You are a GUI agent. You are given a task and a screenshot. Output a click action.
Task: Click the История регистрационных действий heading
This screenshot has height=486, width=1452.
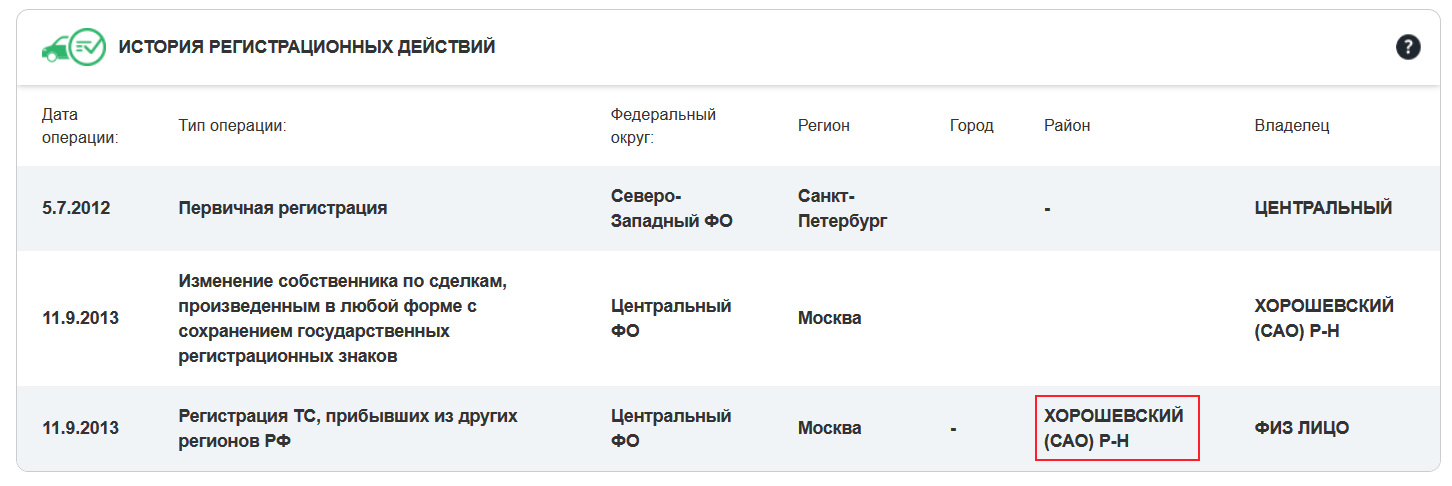click(307, 47)
